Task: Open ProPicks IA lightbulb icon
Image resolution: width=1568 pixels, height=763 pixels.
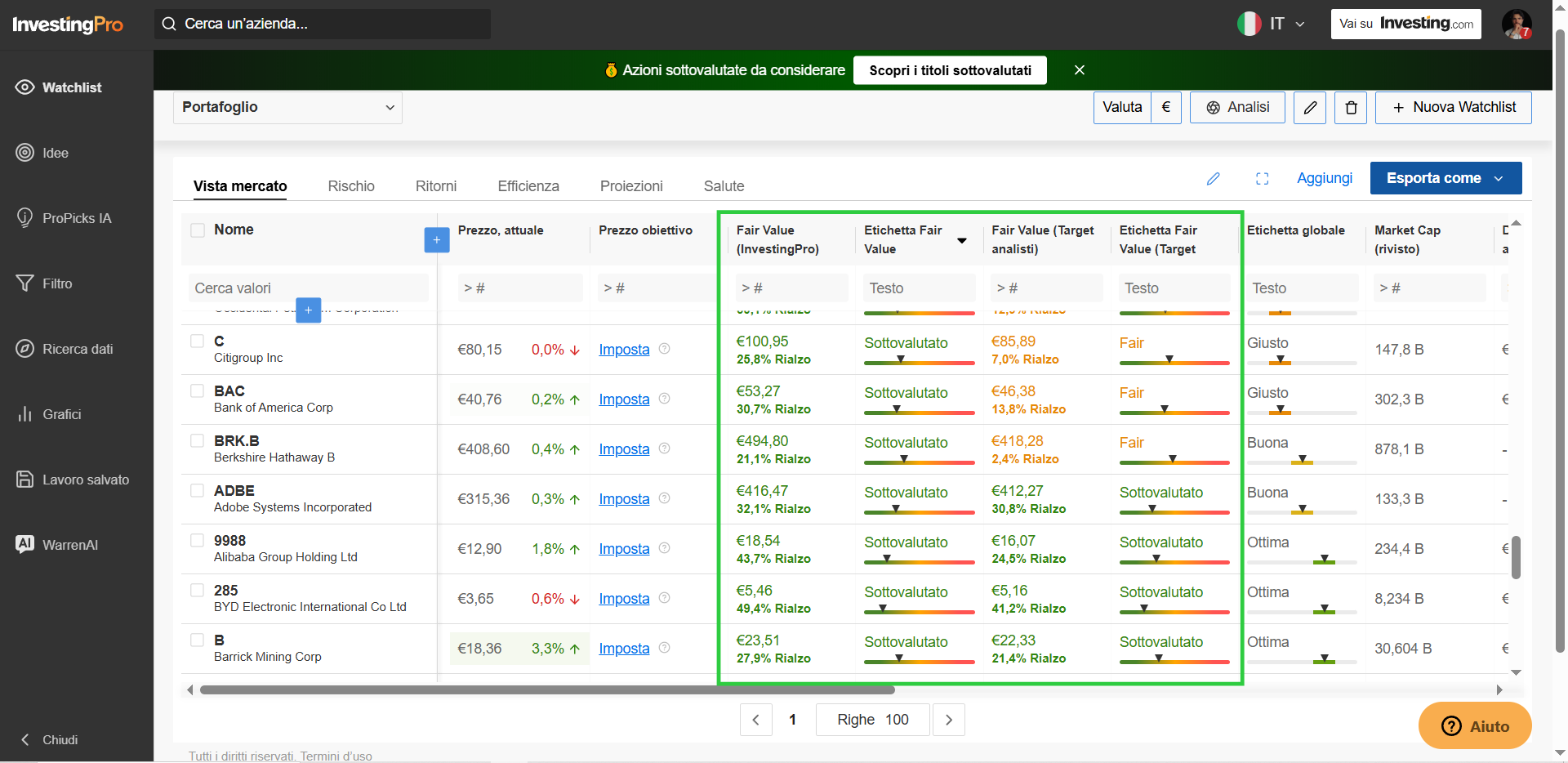Action: (x=24, y=218)
